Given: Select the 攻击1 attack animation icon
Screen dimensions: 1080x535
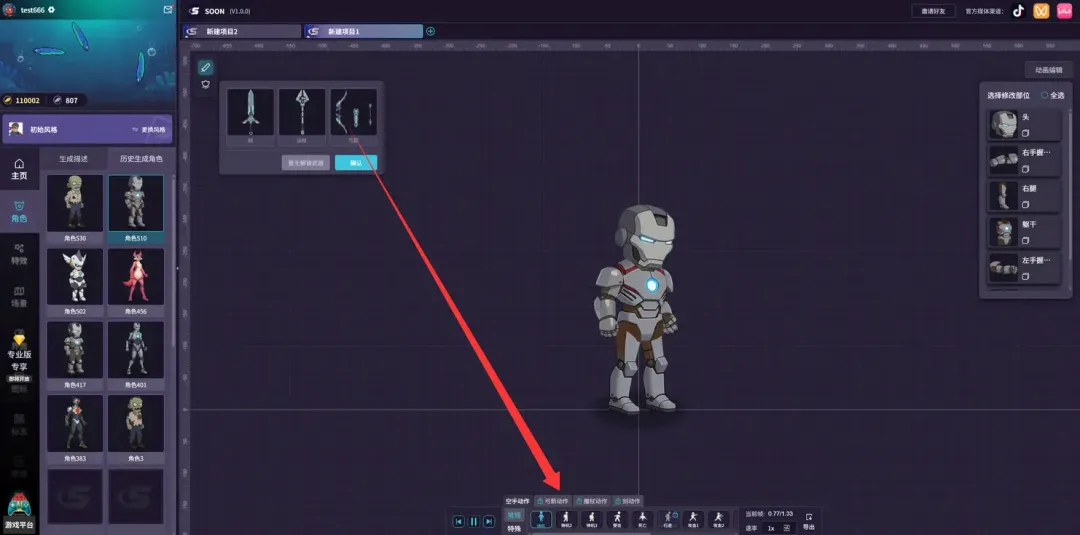Looking at the screenshot, I should (694, 519).
